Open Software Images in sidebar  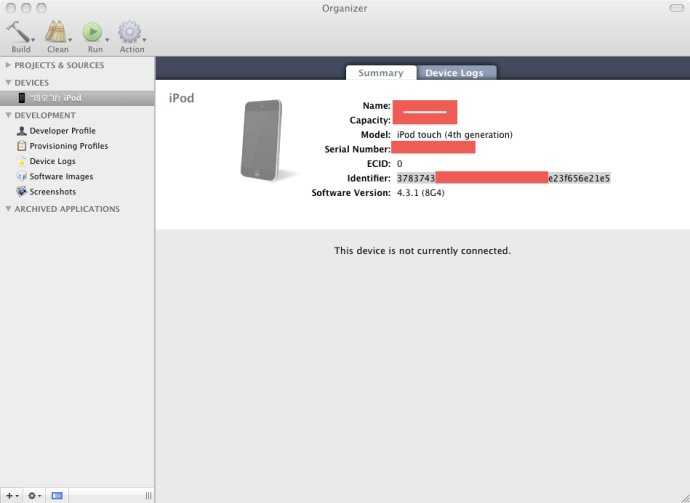pos(61,176)
